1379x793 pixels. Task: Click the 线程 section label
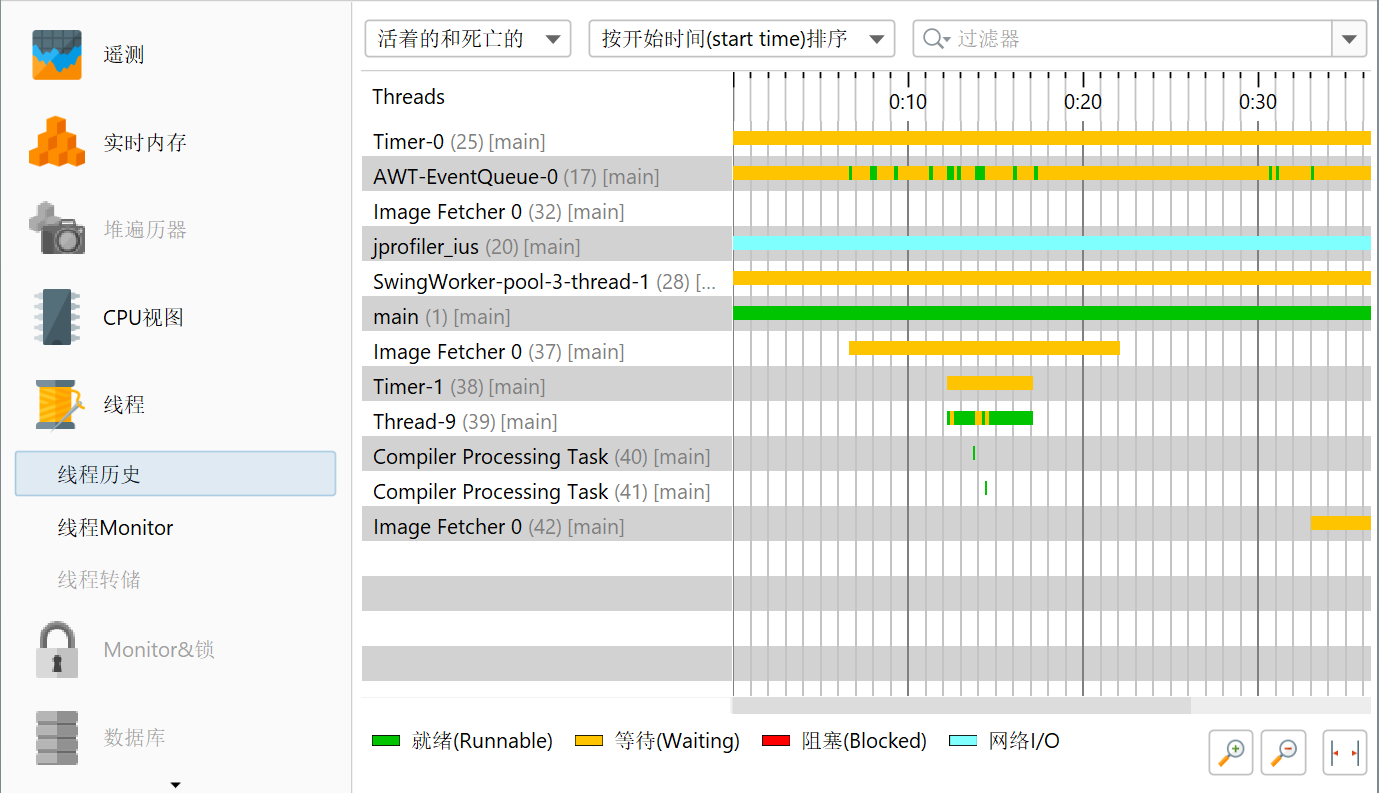124,404
